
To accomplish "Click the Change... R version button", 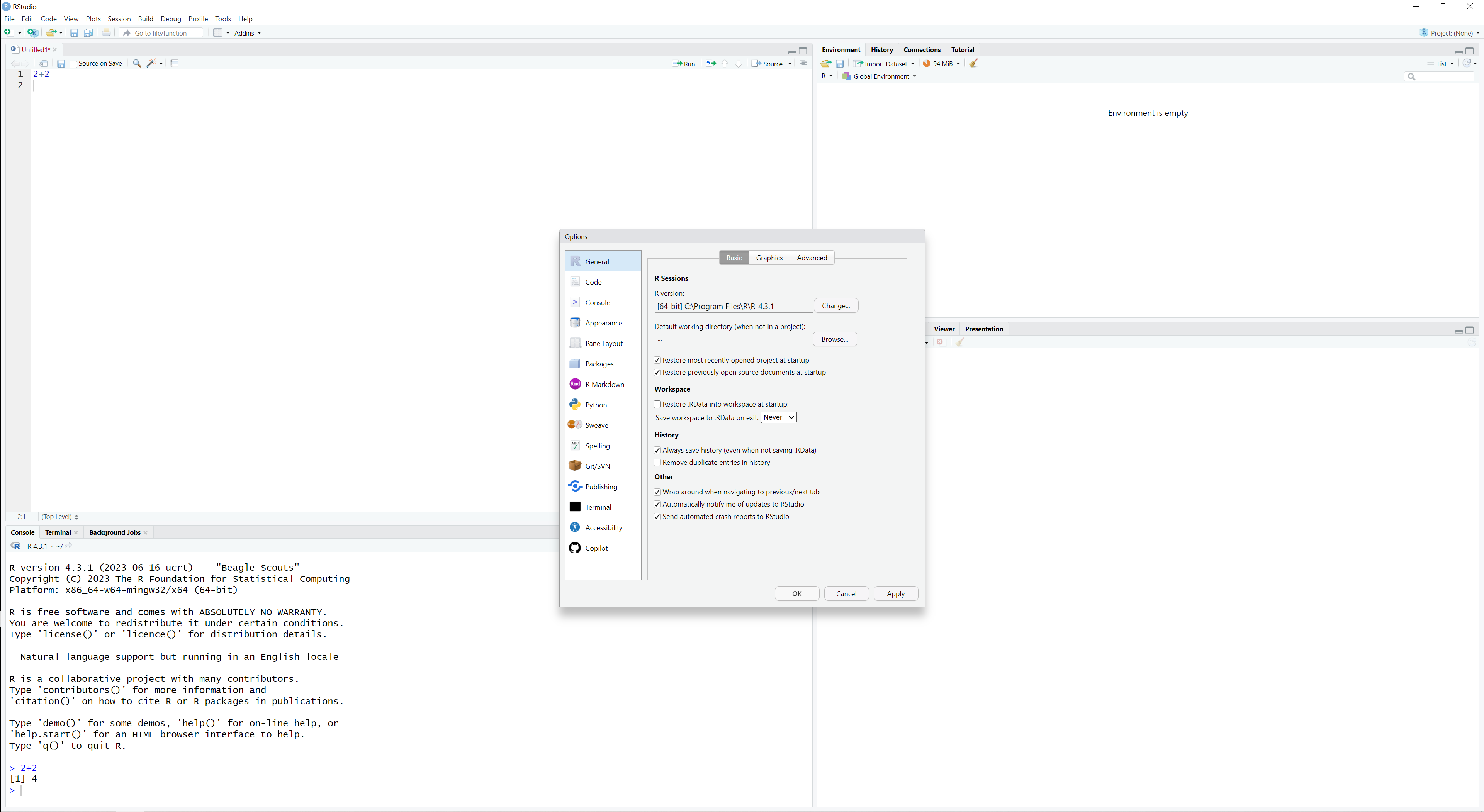I will [x=835, y=306].
